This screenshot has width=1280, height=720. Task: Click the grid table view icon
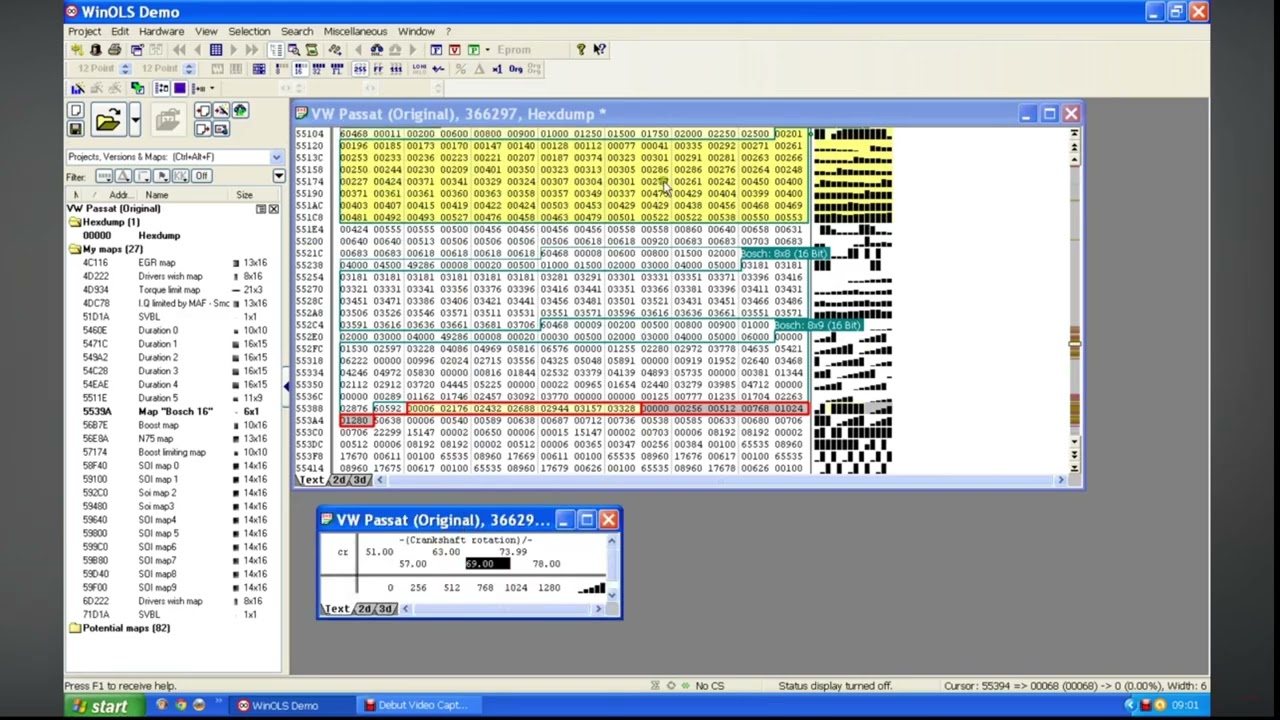pos(216,49)
